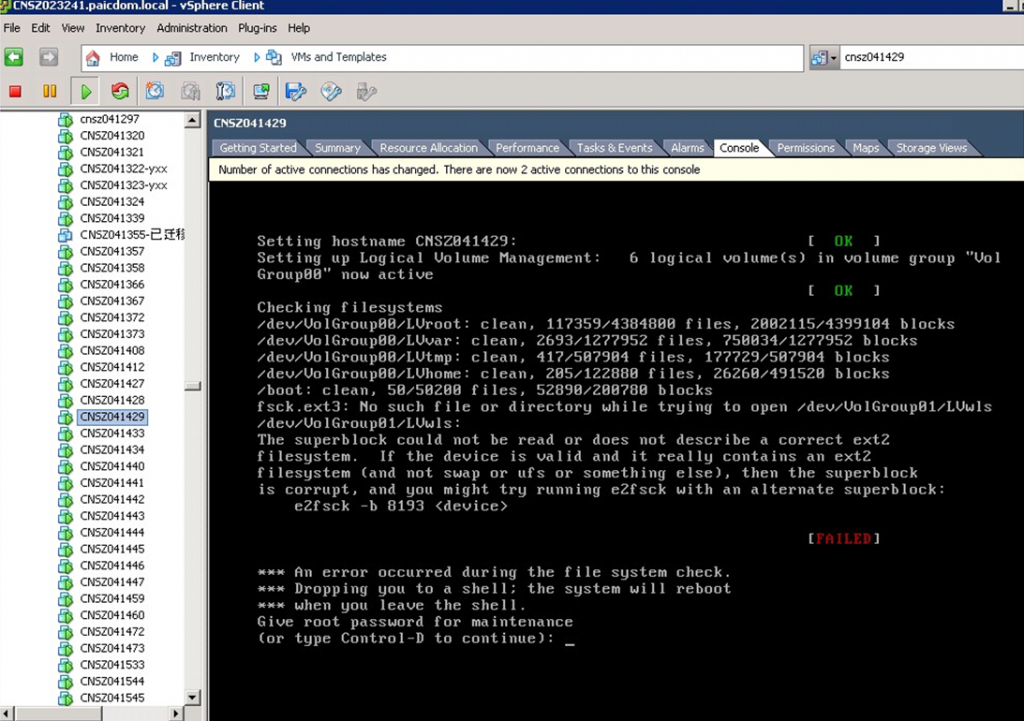Viewport: 1024px width, 721px height.
Task: Select highlighted VM CNSZ041429
Action: 112,417
